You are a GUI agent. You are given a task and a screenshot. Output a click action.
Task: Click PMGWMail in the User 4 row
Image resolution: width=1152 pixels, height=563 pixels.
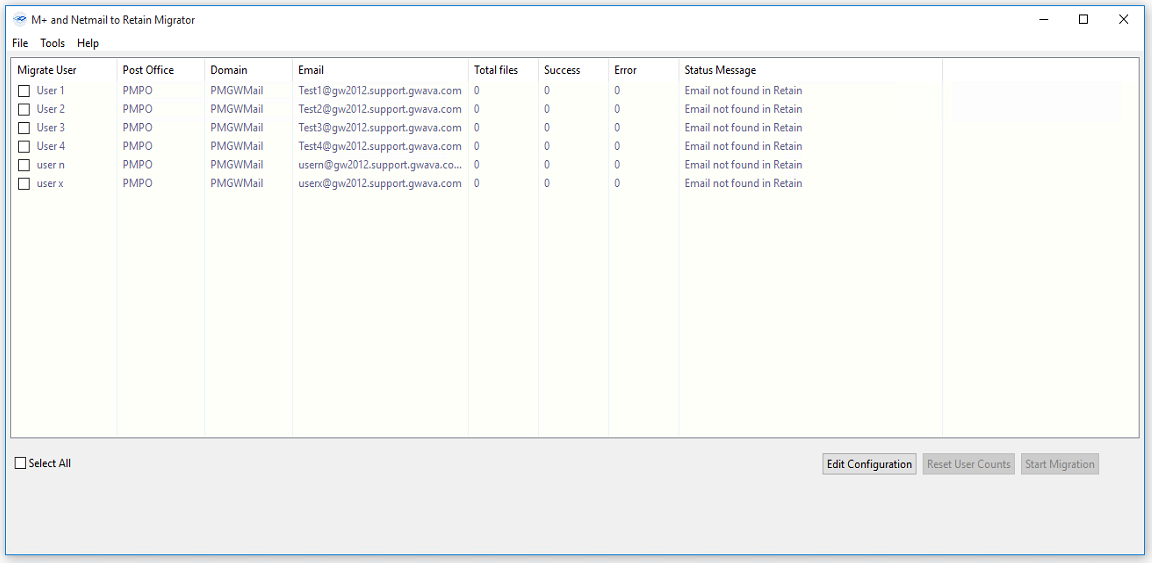coord(237,146)
